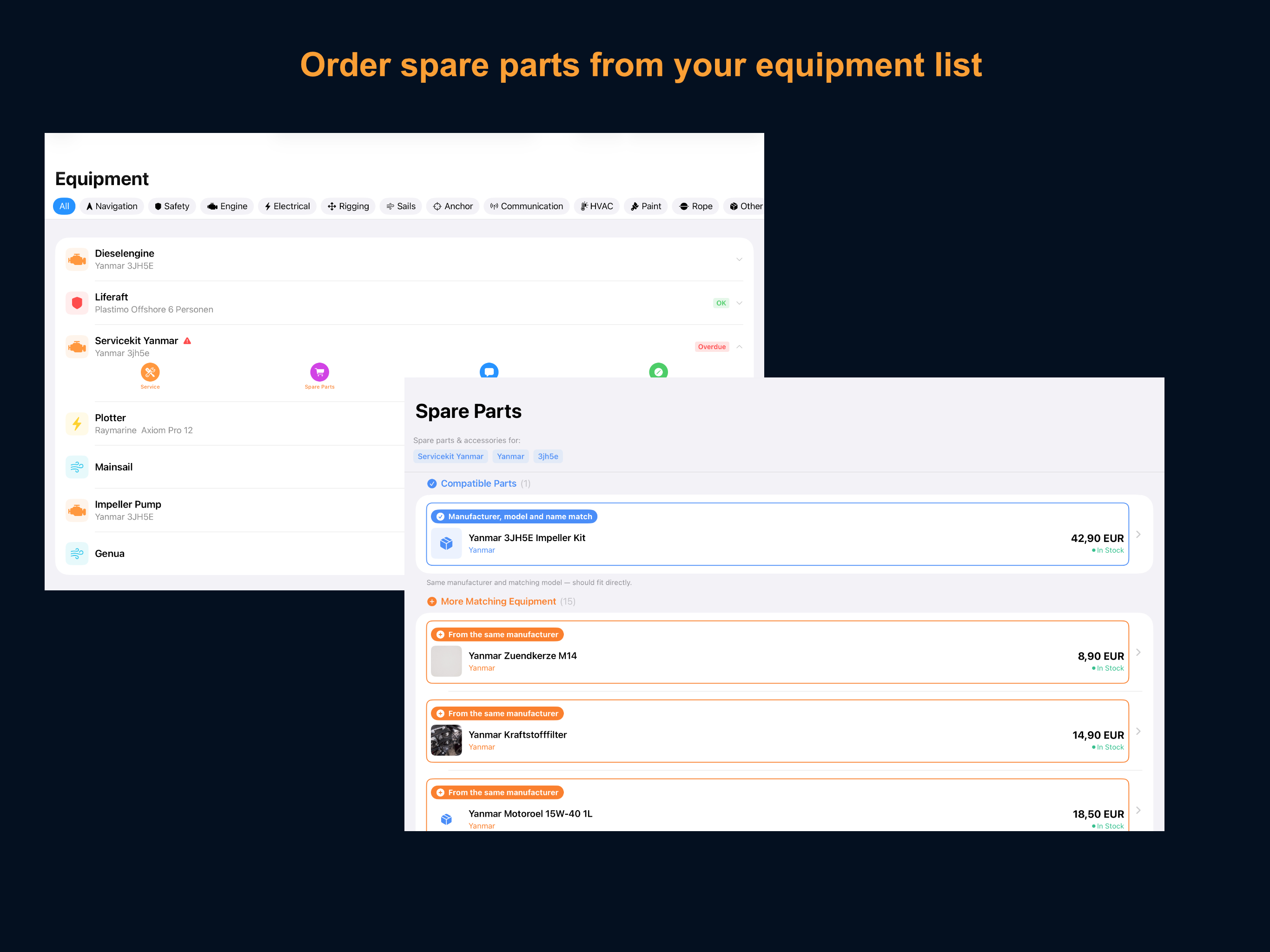The height and width of the screenshot is (952, 1270).
Task: Select the Yanmar search tag
Action: tap(511, 456)
